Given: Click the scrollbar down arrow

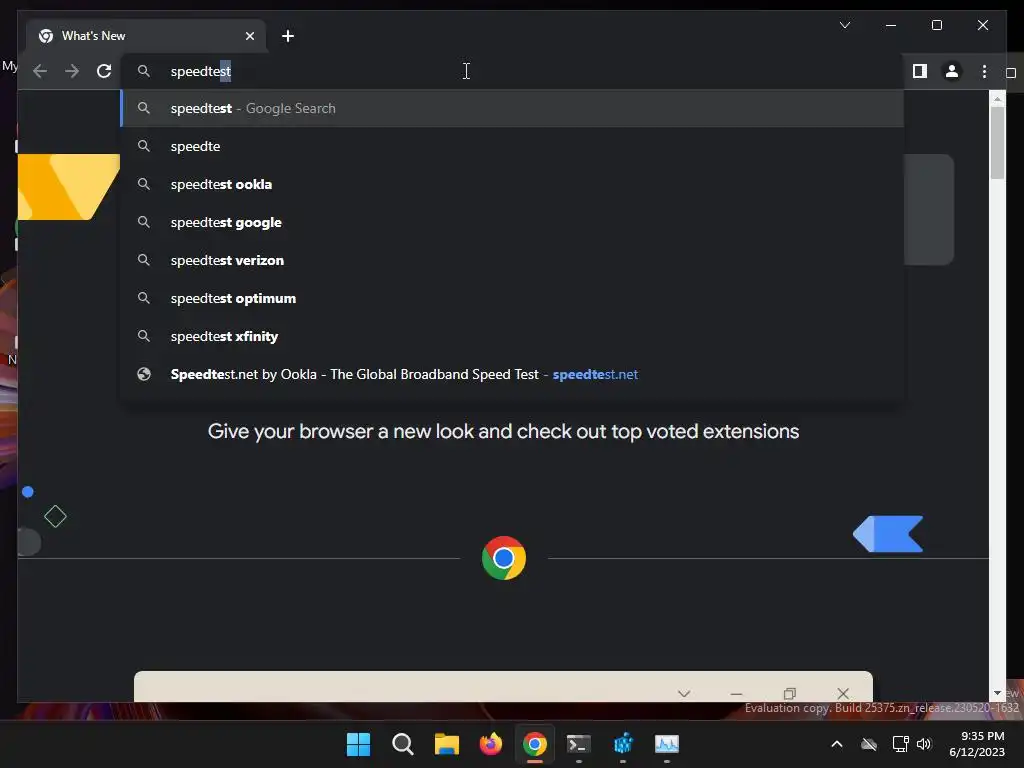Looking at the screenshot, I should tap(997, 693).
